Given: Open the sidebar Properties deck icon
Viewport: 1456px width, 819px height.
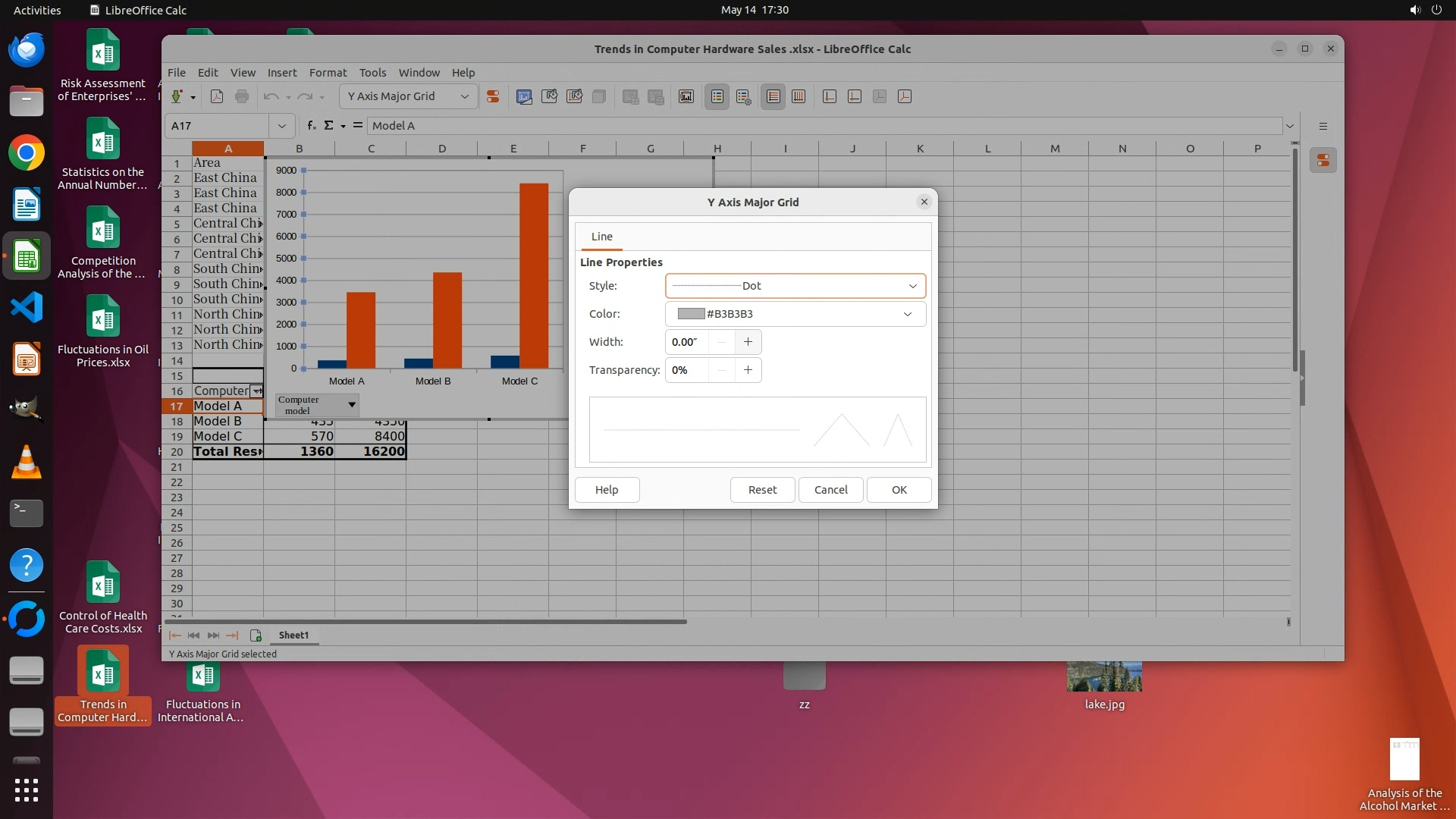Looking at the screenshot, I should tap(1323, 160).
